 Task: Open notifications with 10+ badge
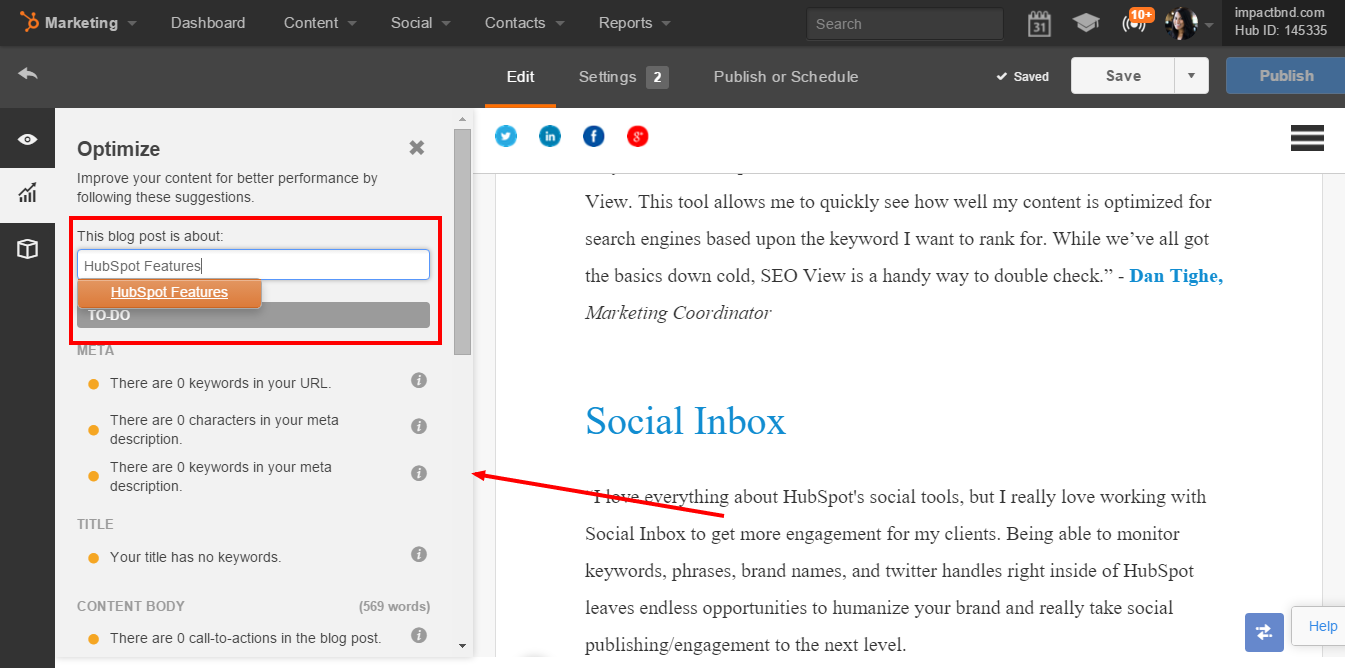point(1136,21)
